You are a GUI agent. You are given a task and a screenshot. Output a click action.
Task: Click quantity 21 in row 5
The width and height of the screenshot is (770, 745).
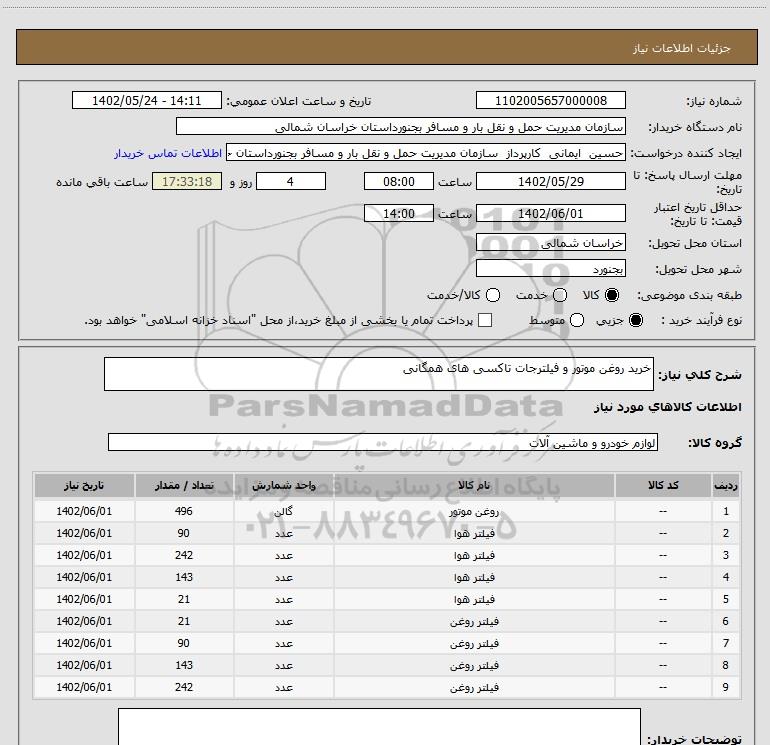pyautogui.click(x=184, y=600)
